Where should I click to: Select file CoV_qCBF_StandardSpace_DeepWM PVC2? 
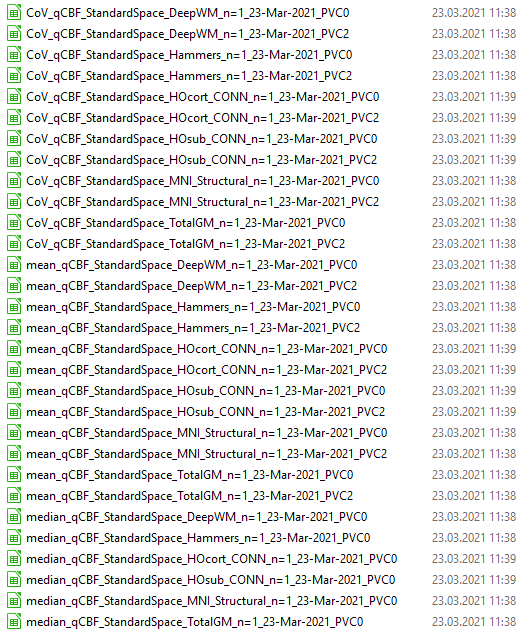[187, 34]
